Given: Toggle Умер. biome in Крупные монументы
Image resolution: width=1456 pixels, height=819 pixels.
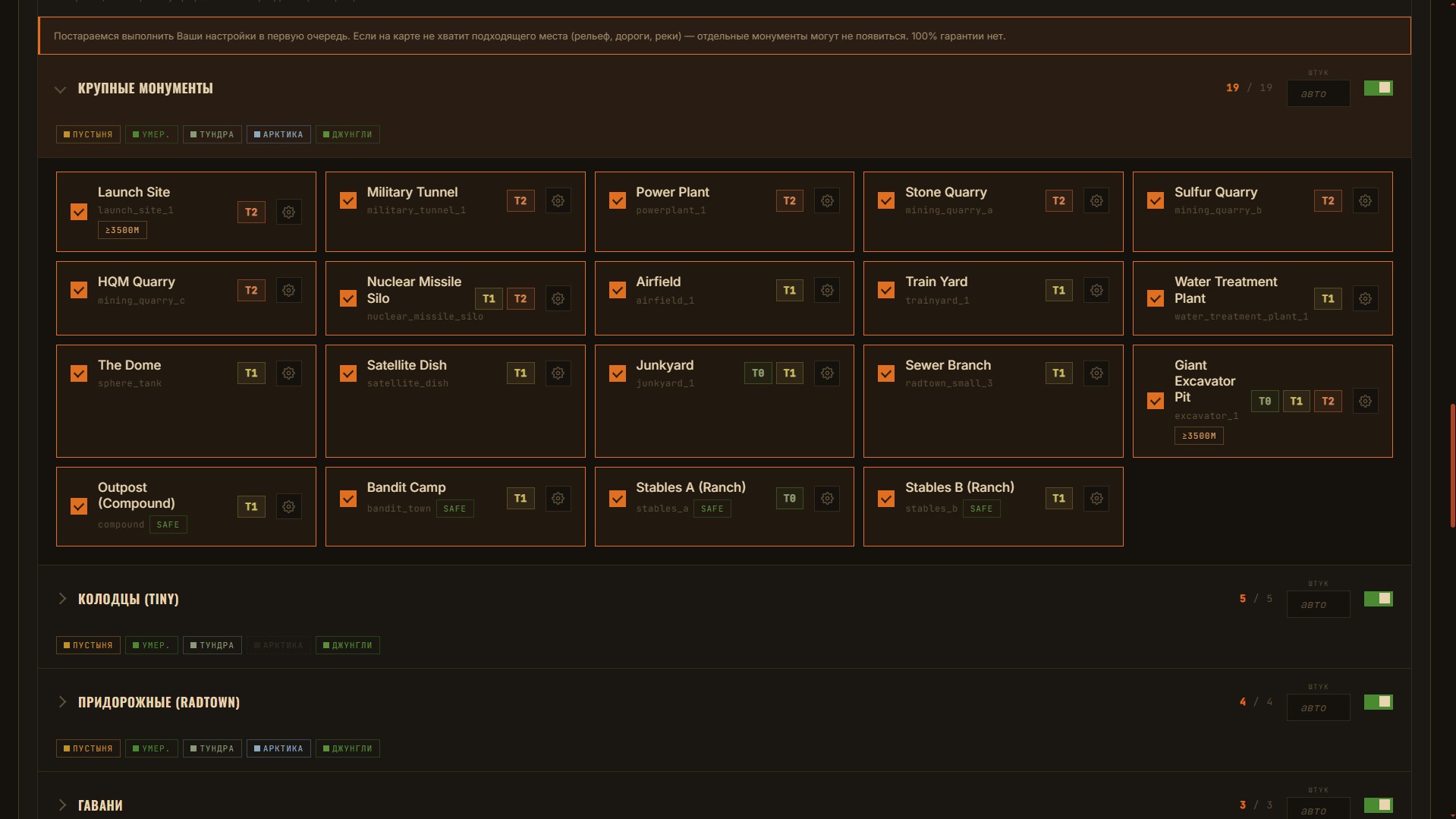Looking at the screenshot, I should [152, 134].
